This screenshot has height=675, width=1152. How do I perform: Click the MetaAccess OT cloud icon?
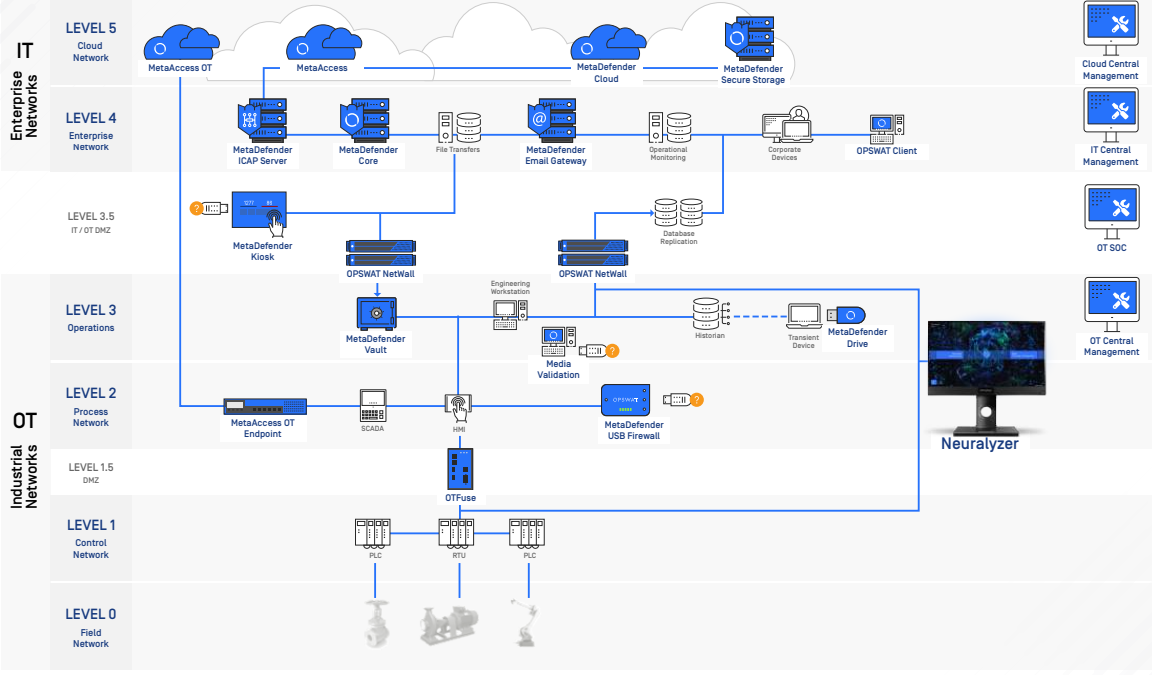coord(181,43)
